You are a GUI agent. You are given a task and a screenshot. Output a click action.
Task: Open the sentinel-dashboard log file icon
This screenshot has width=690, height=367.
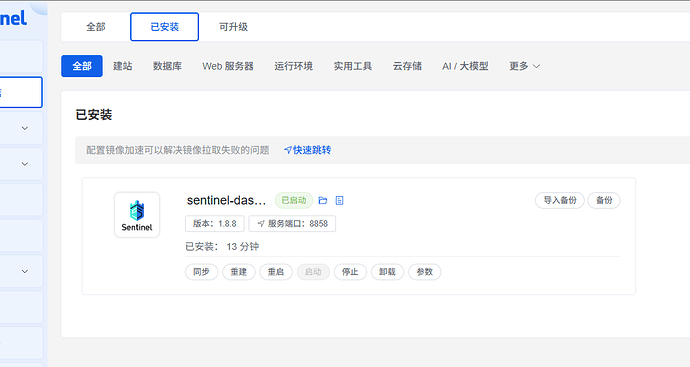coord(339,201)
